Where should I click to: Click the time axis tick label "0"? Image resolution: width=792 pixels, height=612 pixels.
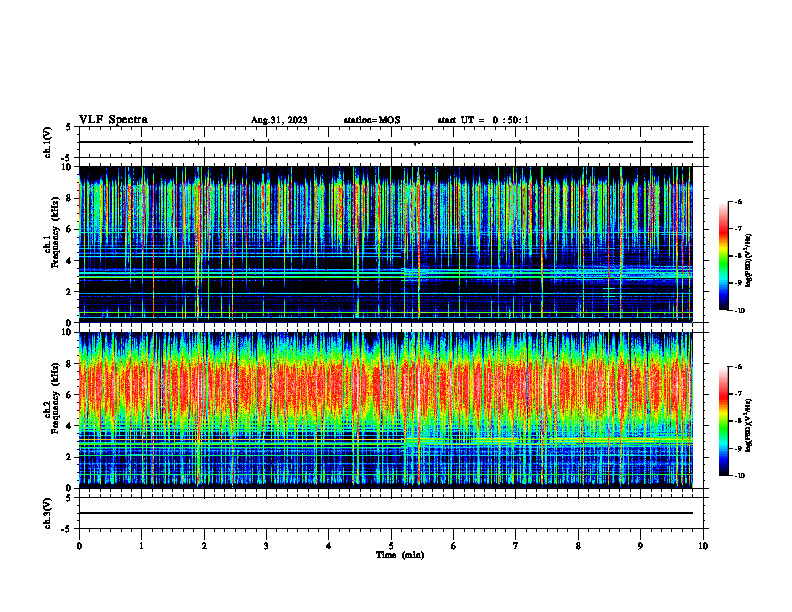pyautogui.click(x=79, y=546)
